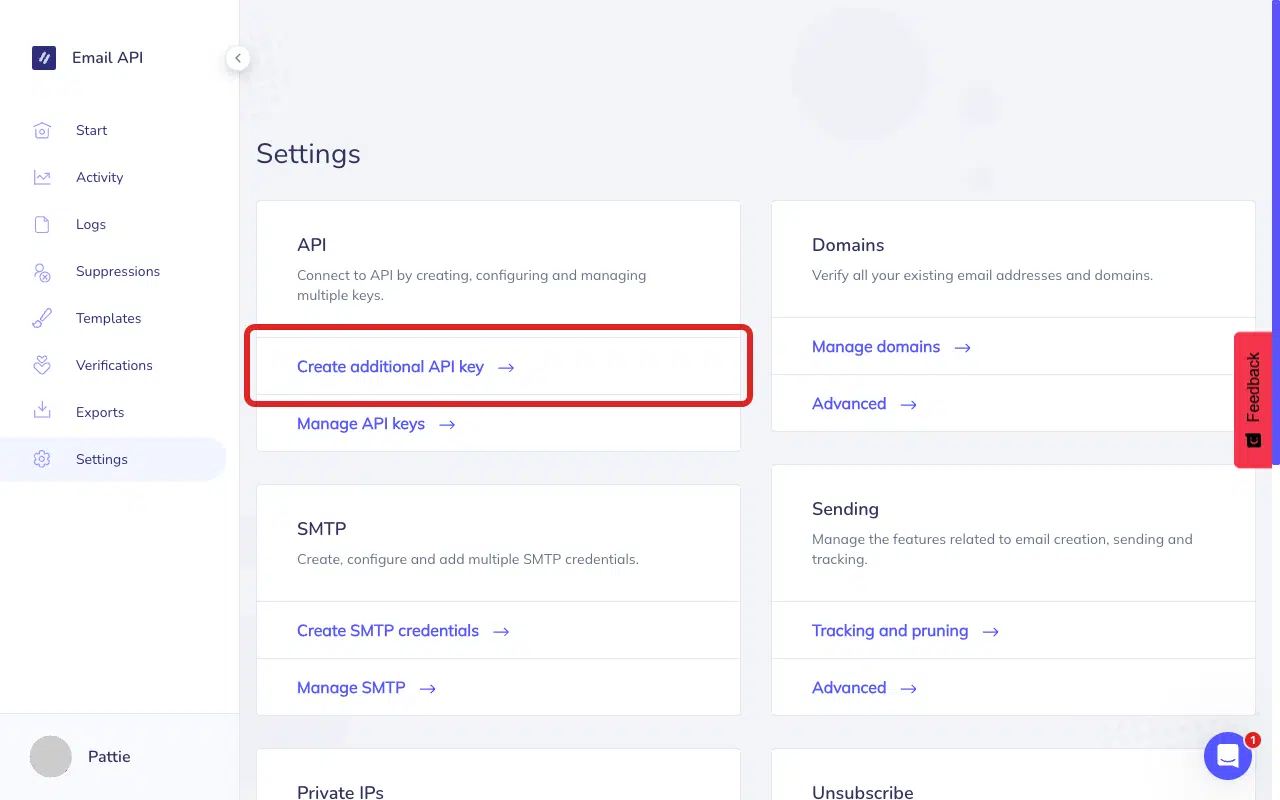Click arrow beside Advanced in Sending card
This screenshot has height=800, width=1280.
(x=908, y=689)
